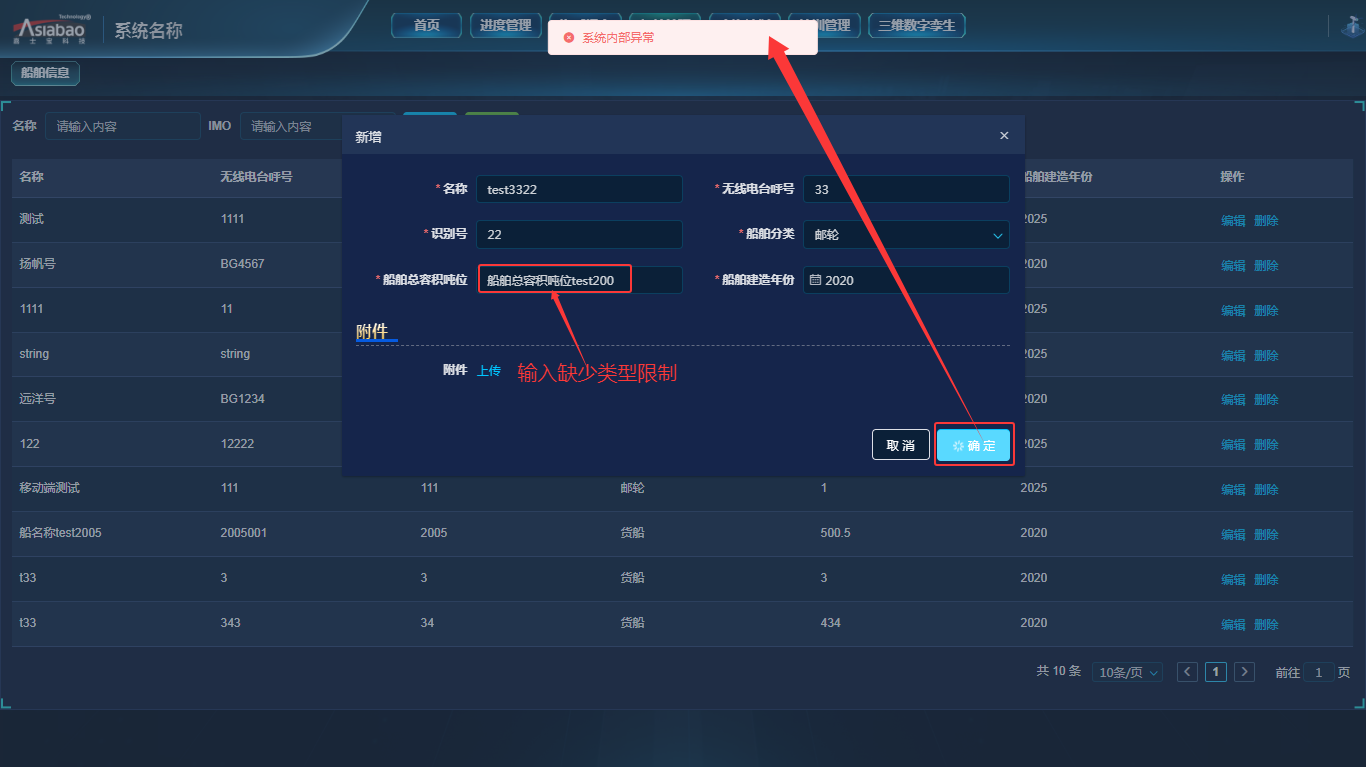Delete the row named 122
The width and height of the screenshot is (1366, 767).
click(x=1266, y=445)
